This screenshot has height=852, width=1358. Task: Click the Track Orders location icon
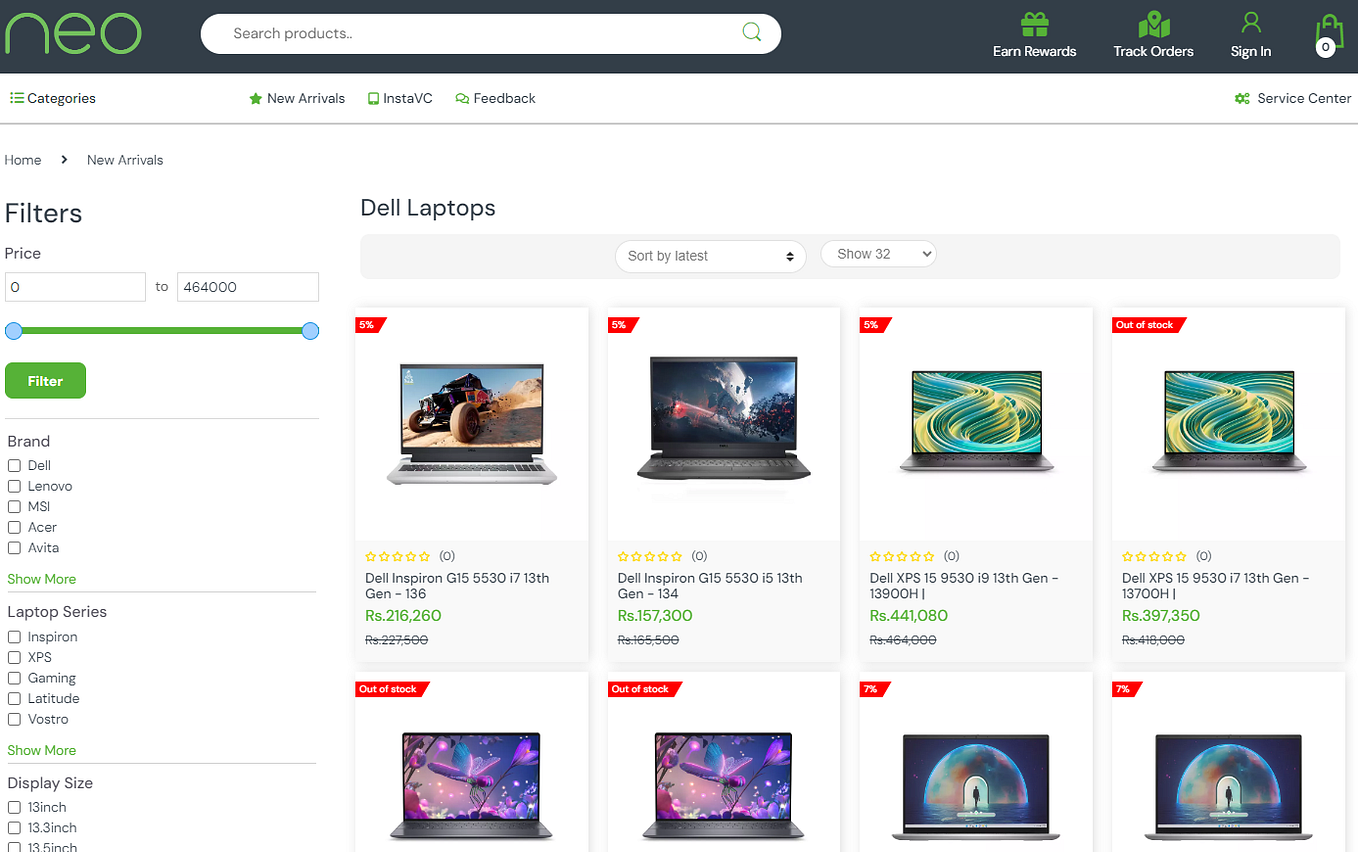point(1153,22)
